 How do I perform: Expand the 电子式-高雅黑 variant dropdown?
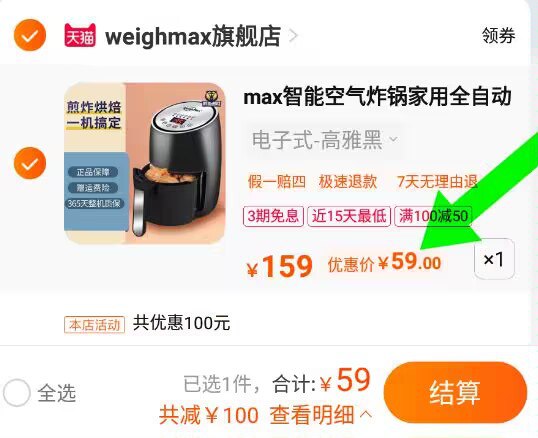click(394, 139)
